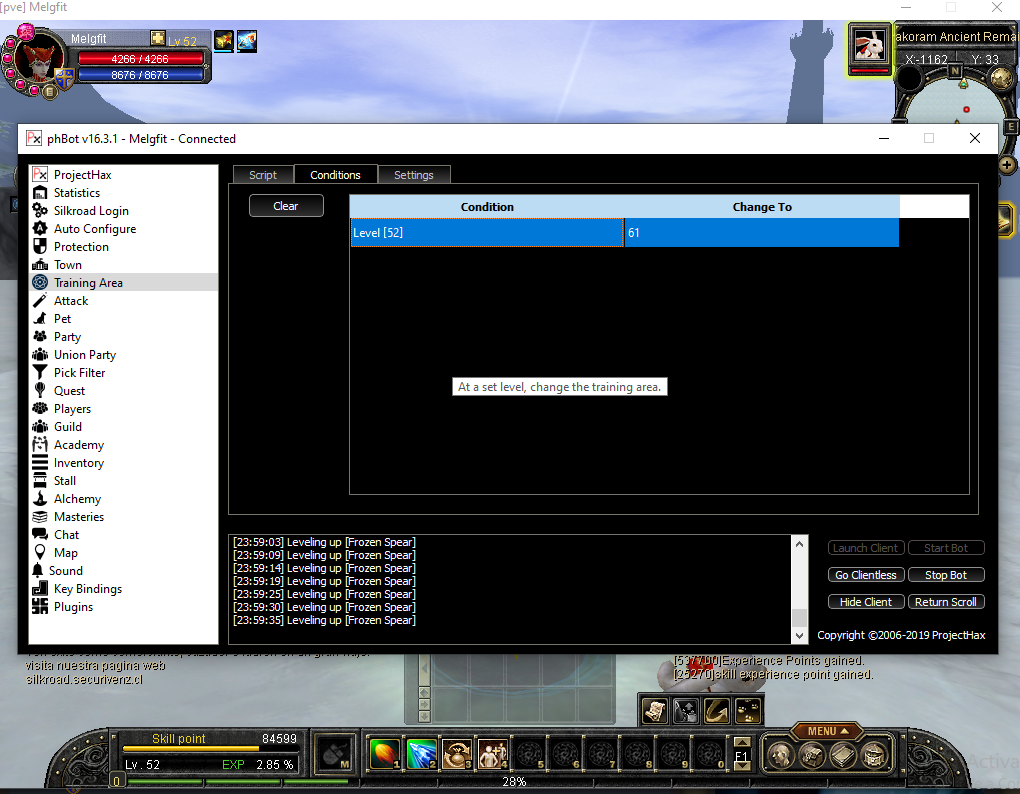Activate the skill in hotbar slot 1
This screenshot has width=1020, height=794.
(x=384, y=754)
